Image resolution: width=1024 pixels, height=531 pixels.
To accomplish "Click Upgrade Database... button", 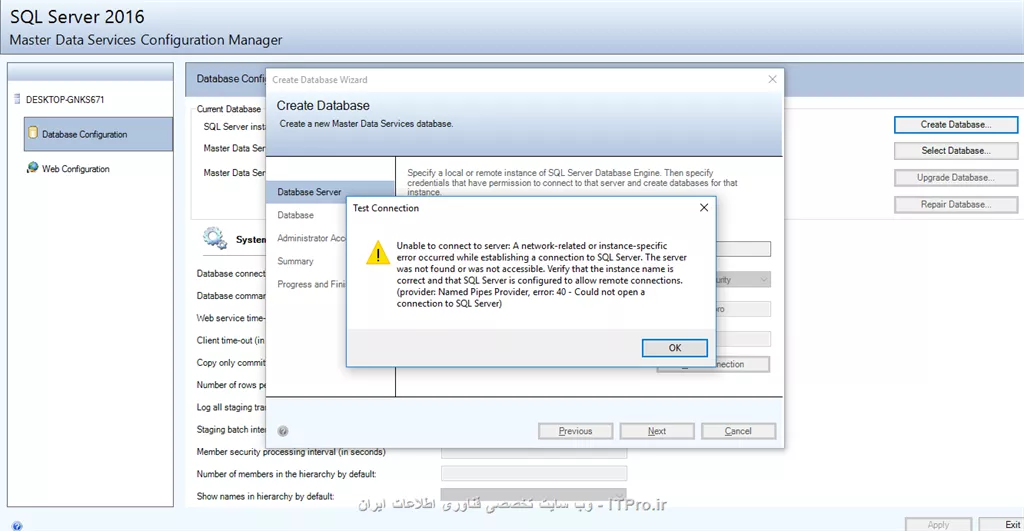I will [x=955, y=178].
